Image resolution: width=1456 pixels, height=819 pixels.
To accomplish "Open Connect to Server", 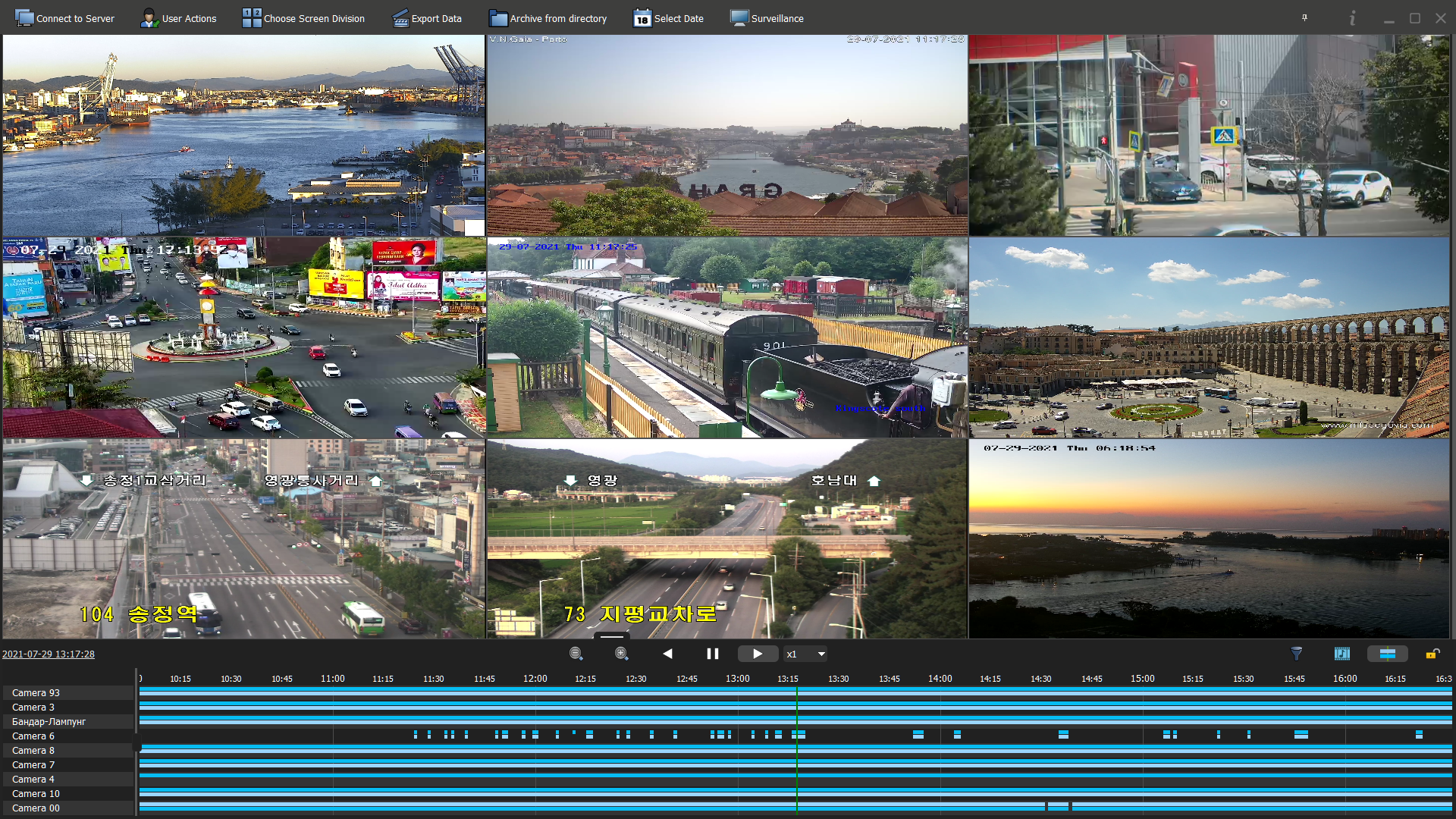I will pyautogui.click(x=65, y=18).
